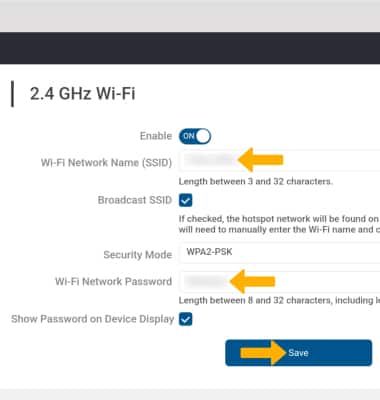Click the Wi-Fi Network Name (SSID) field
Image resolution: width=380 pixels, height=400 pixels.
(x=279, y=160)
